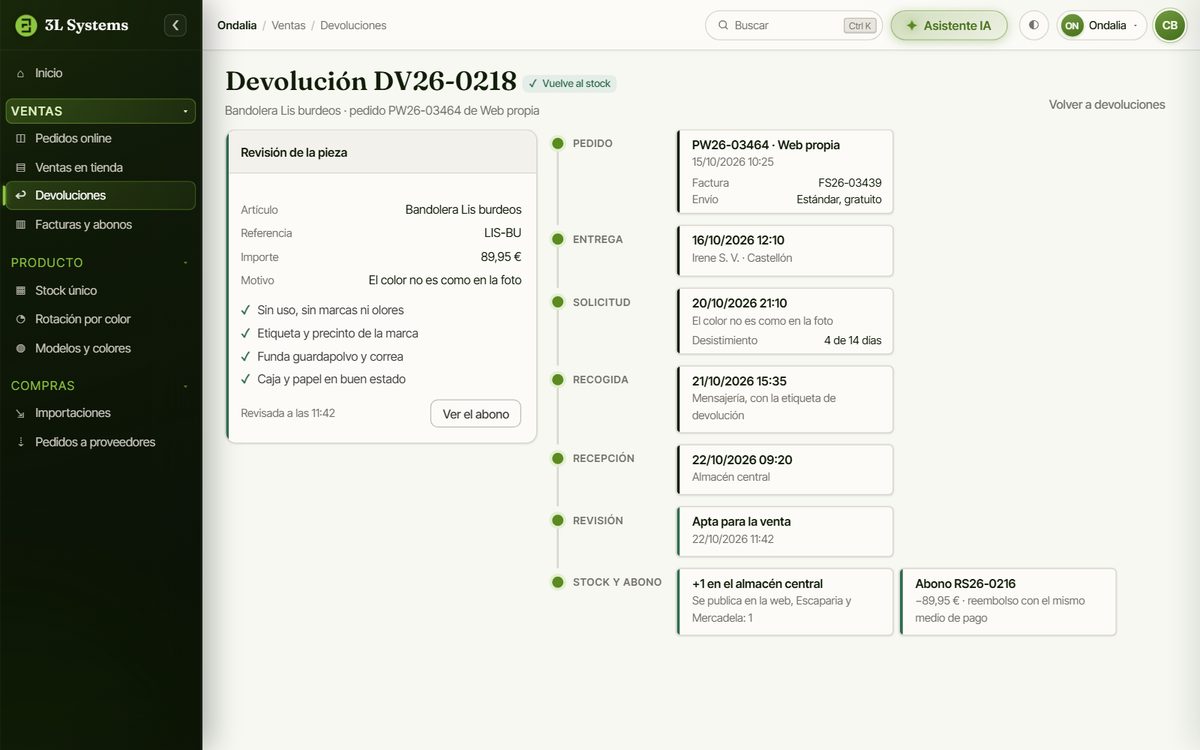Click the Modelos y colores icon
The image size is (1200, 750).
(21, 348)
